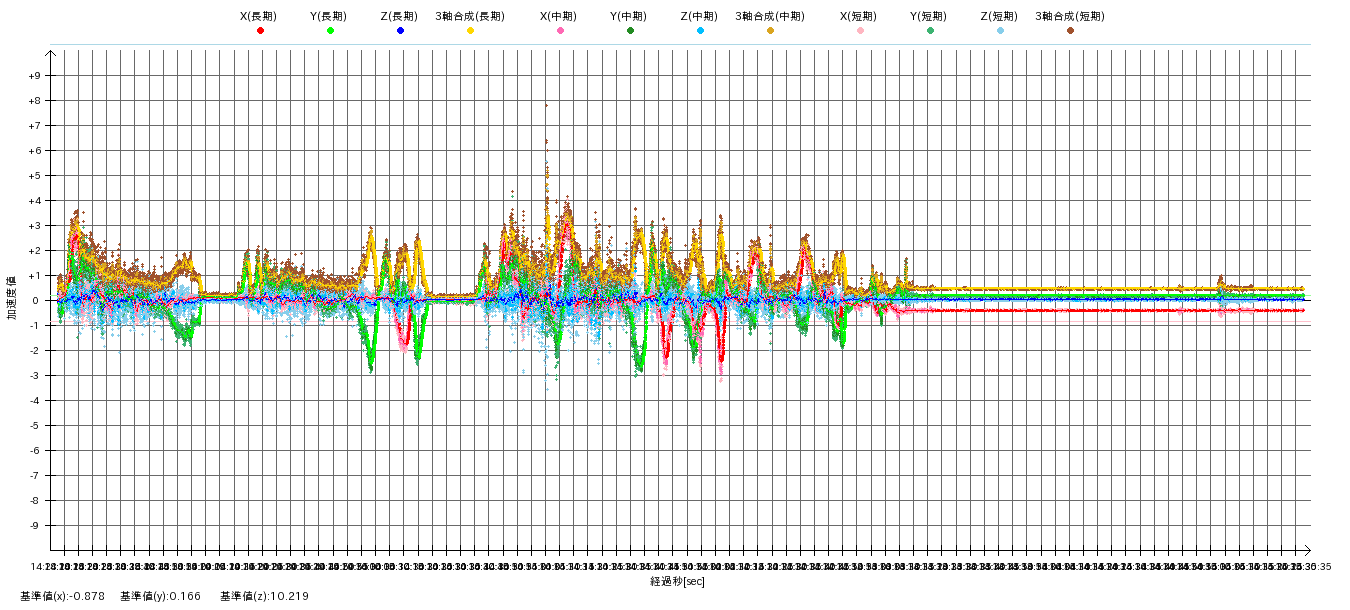This screenshot has width=1350, height=610.
Task: Click the pink X(中期) legend marker
Action: pos(560,31)
